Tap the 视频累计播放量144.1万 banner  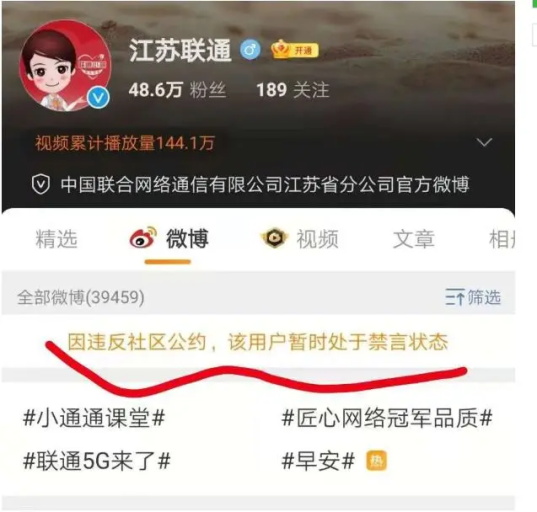(125, 143)
